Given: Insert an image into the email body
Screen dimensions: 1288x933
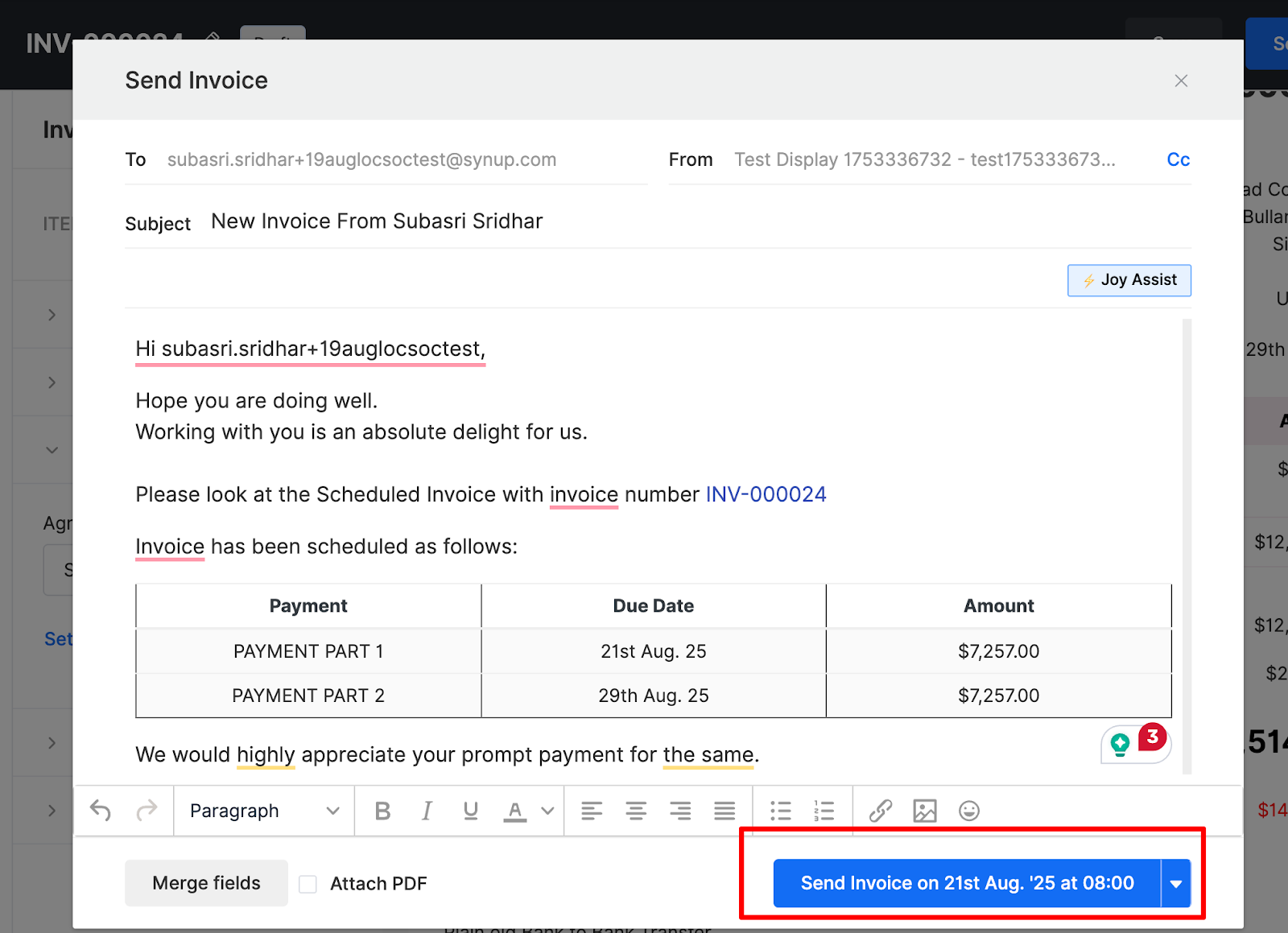Looking at the screenshot, I should [925, 811].
